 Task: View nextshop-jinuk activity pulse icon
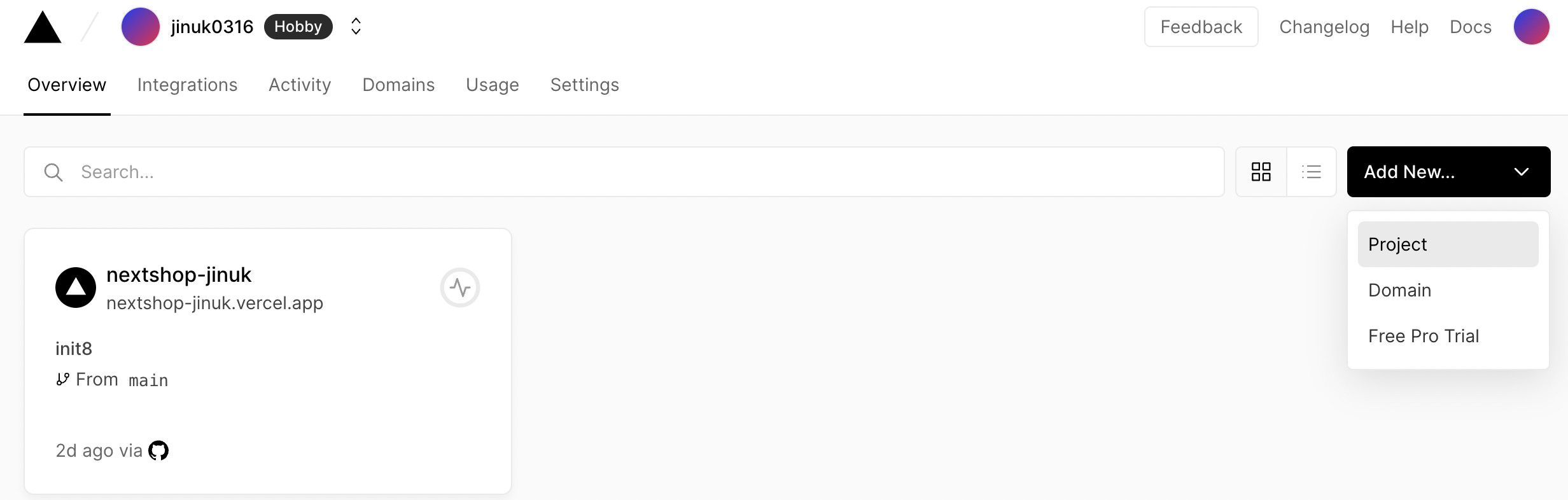[x=459, y=288]
